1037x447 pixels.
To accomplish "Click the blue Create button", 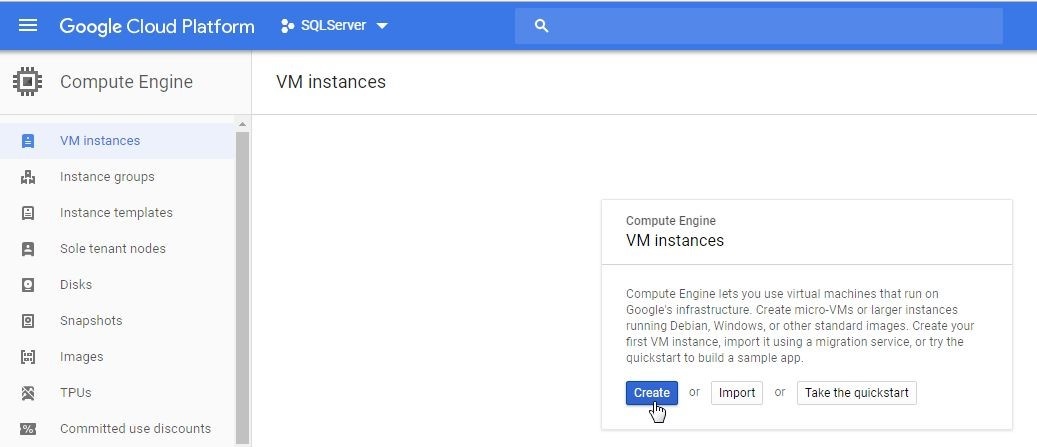I will click(x=651, y=393).
